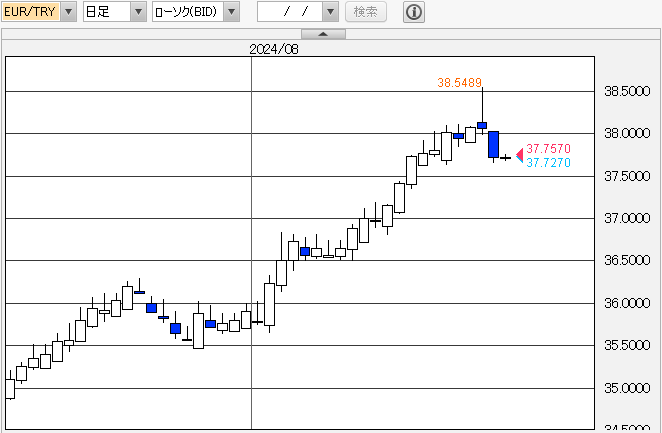This screenshot has width=662, height=433.
Task: Click the 37.7570 ask price label
Action: 548,149
